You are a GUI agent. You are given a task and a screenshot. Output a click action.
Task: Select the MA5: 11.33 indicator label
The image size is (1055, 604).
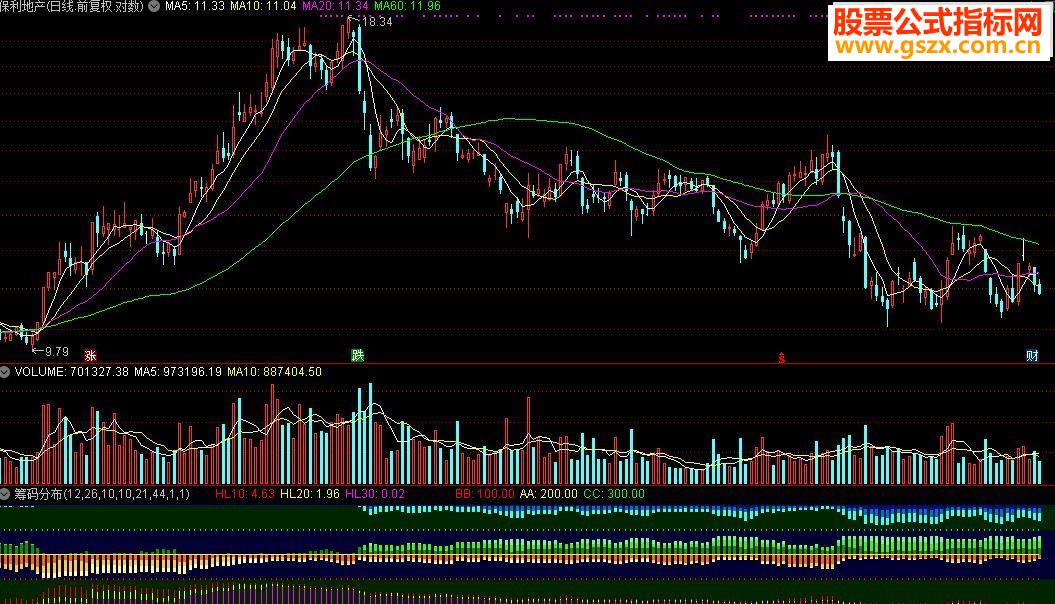tap(194, 6)
